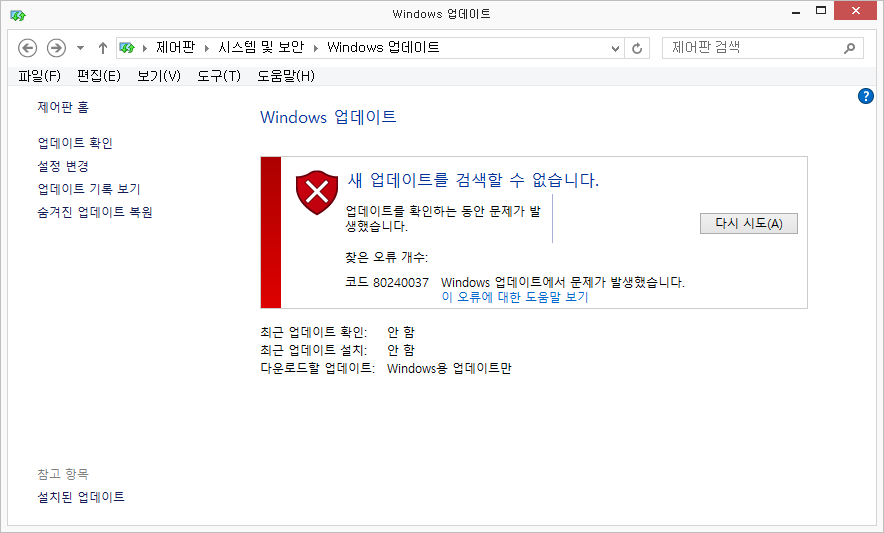Screen dimensions: 884x533
Task: Refresh the page with the refresh icon
Action: [x=637, y=49]
